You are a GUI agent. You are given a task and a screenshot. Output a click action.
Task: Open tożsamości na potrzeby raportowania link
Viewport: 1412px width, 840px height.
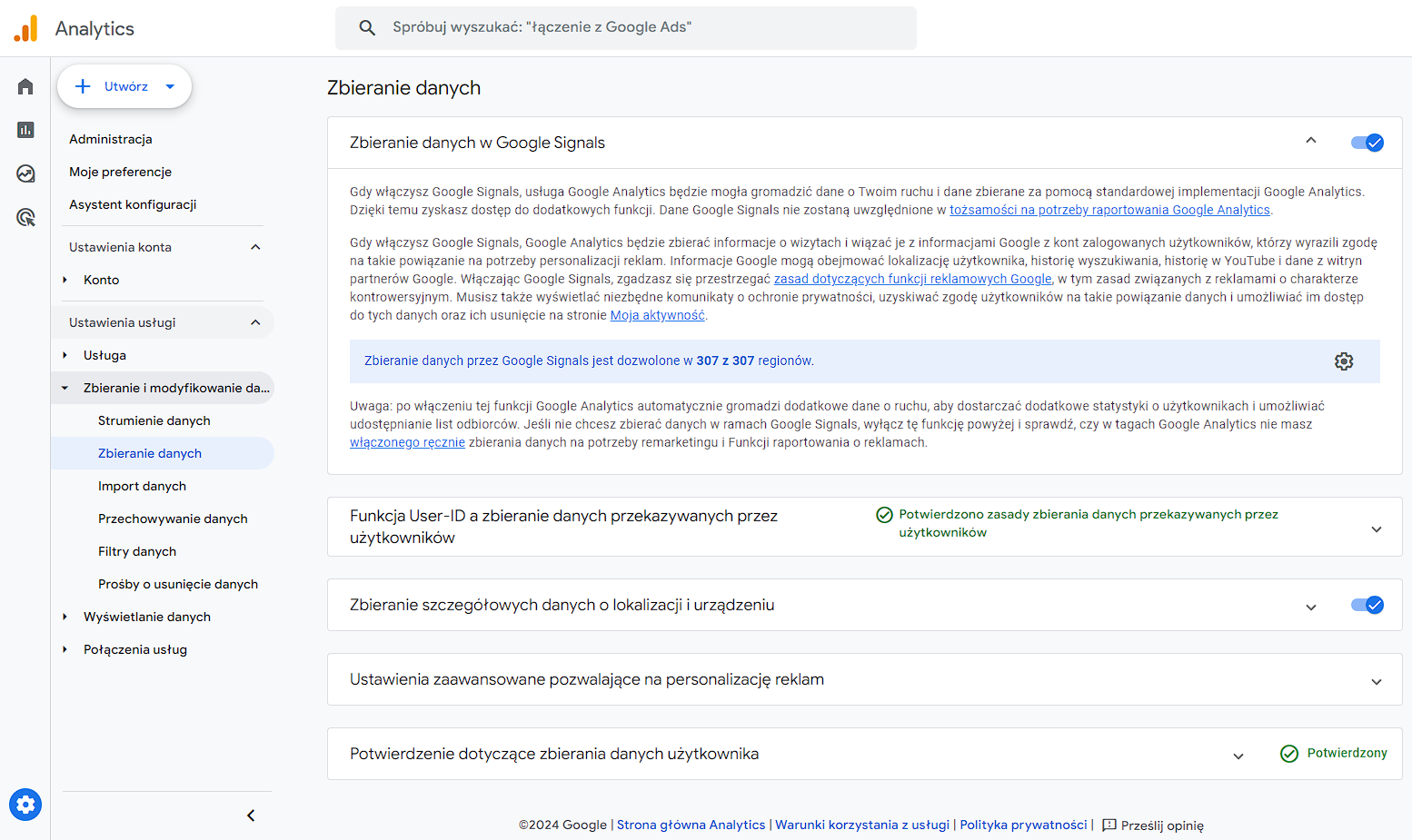pyautogui.click(x=1109, y=210)
